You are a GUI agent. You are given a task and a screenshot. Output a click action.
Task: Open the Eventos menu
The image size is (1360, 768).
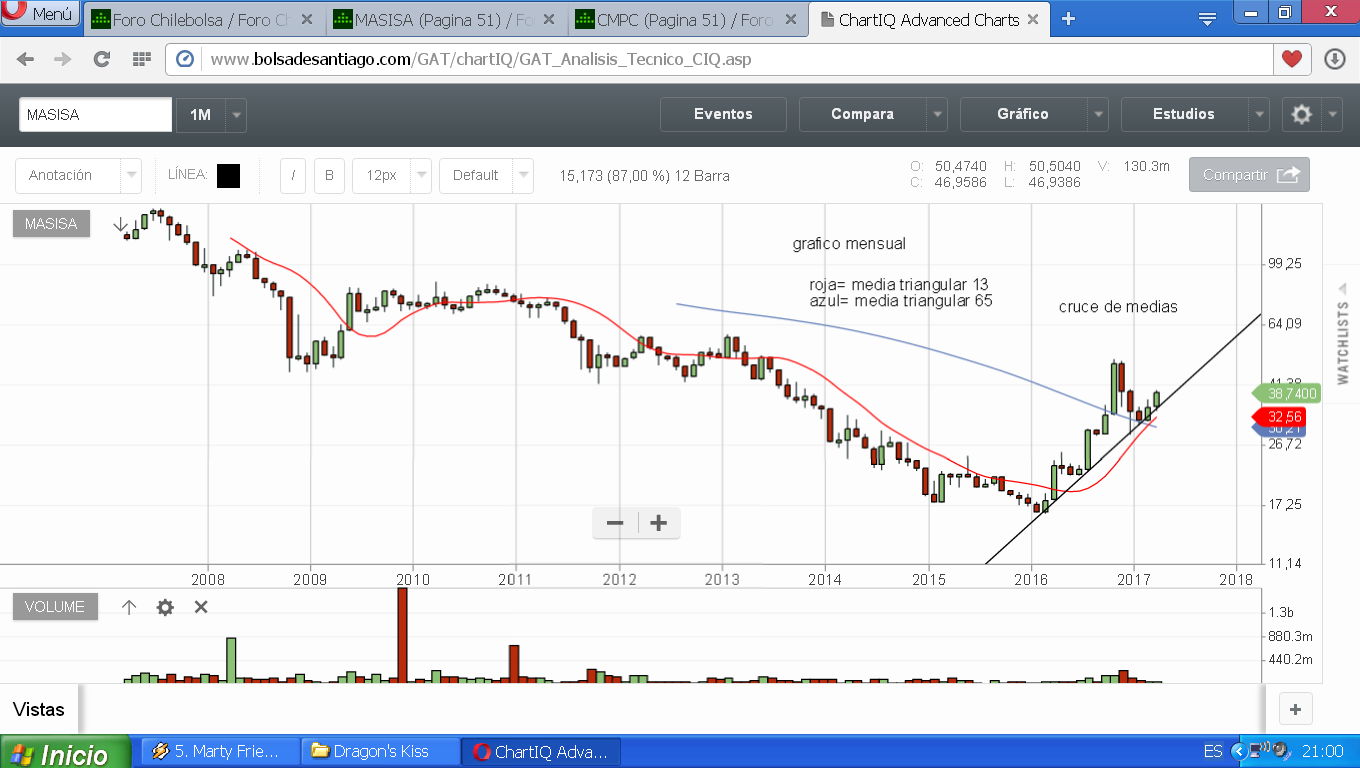(723, 114)
